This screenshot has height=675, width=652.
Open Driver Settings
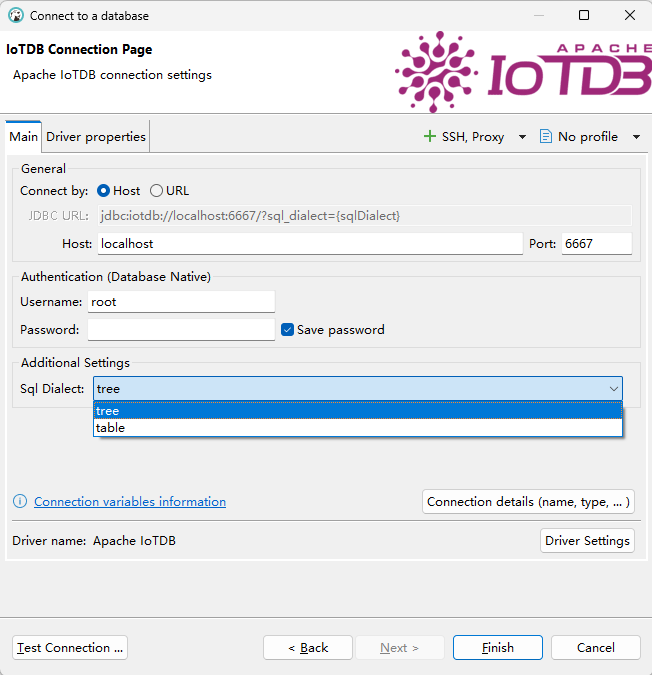click(587, 541)
